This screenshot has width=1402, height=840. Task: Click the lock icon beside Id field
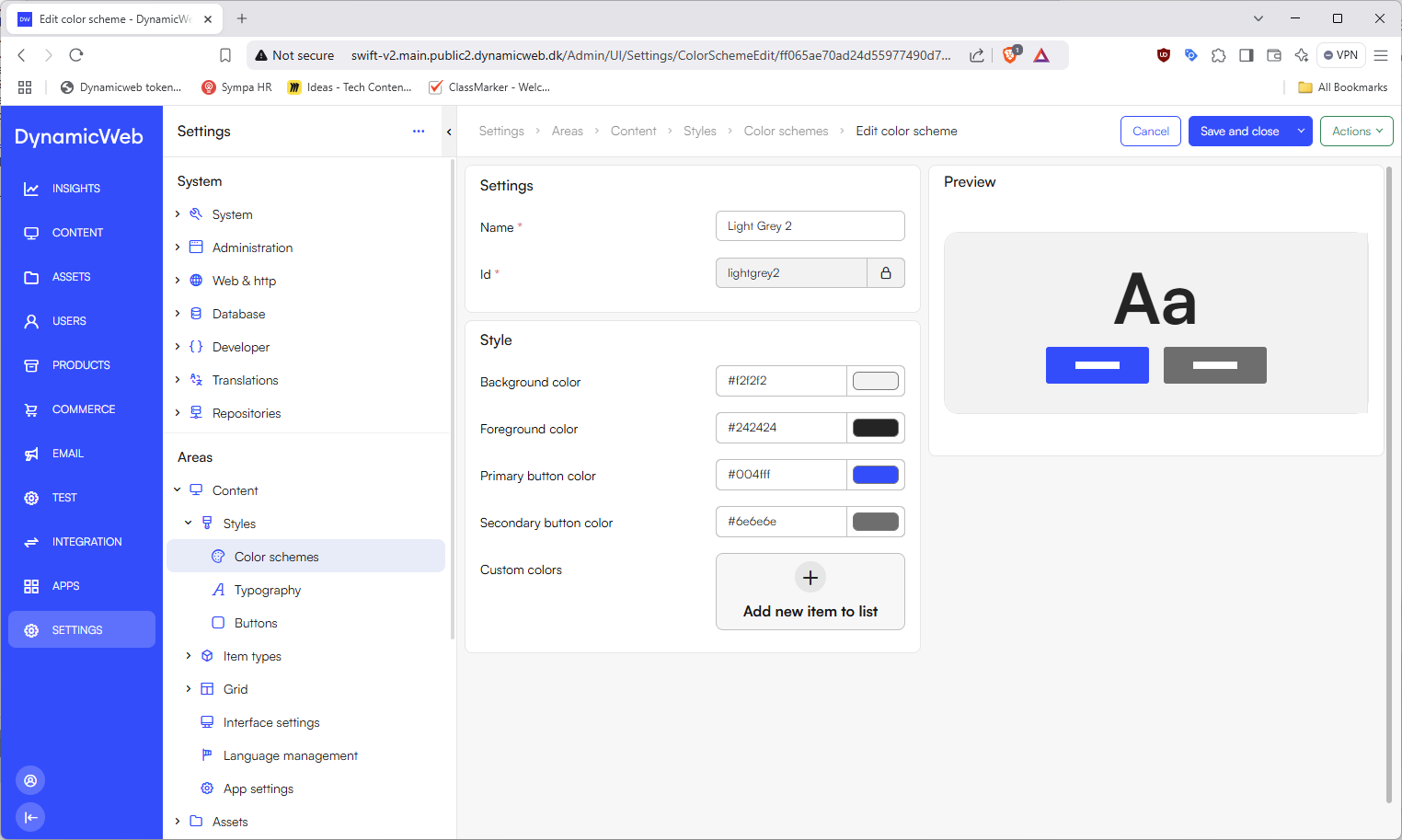tap(885, 273)
